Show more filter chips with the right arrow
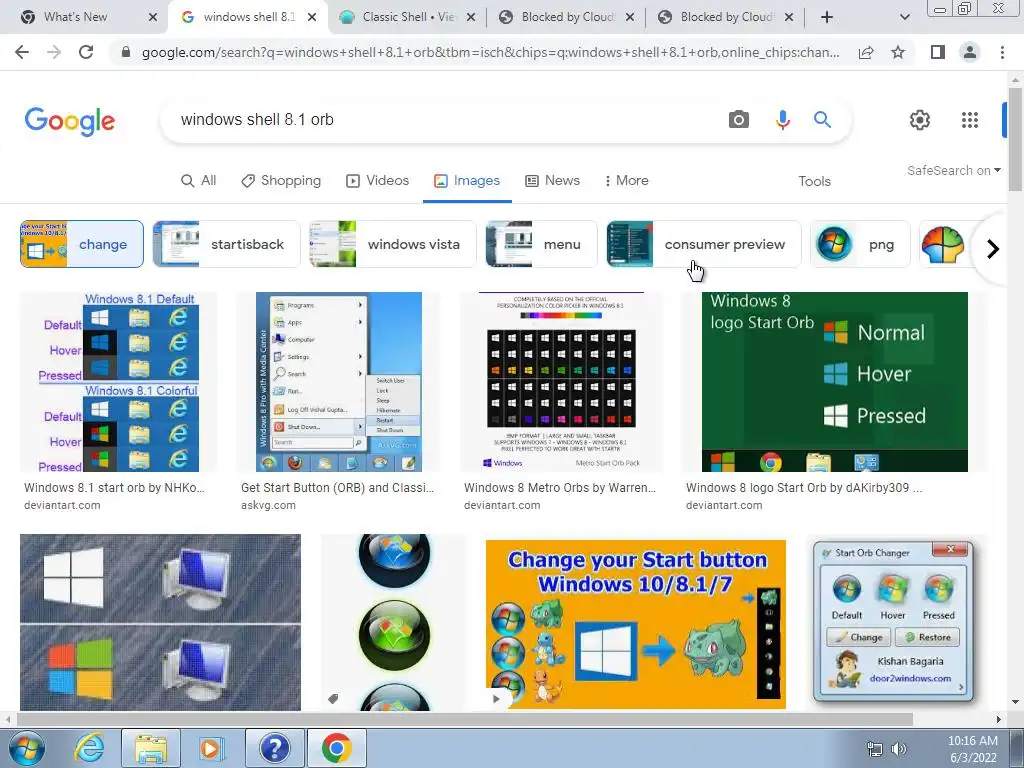This screenshot has width=1024, height=768. pos(993,249)
